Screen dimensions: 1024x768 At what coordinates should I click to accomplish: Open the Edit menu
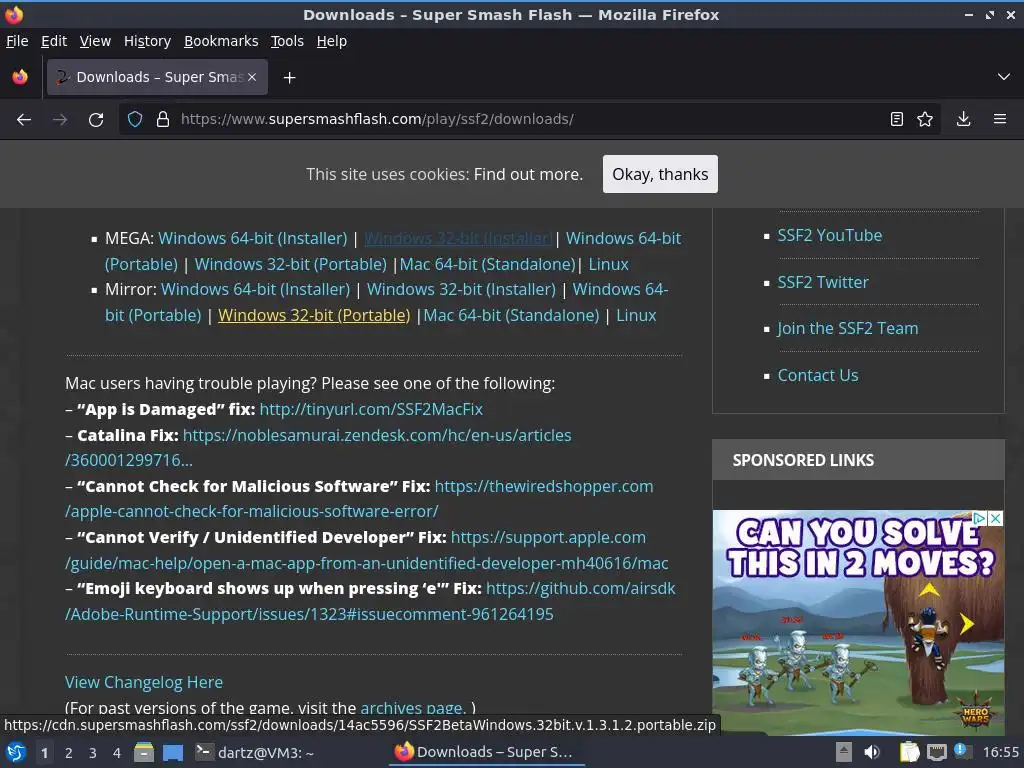[54, 41]
